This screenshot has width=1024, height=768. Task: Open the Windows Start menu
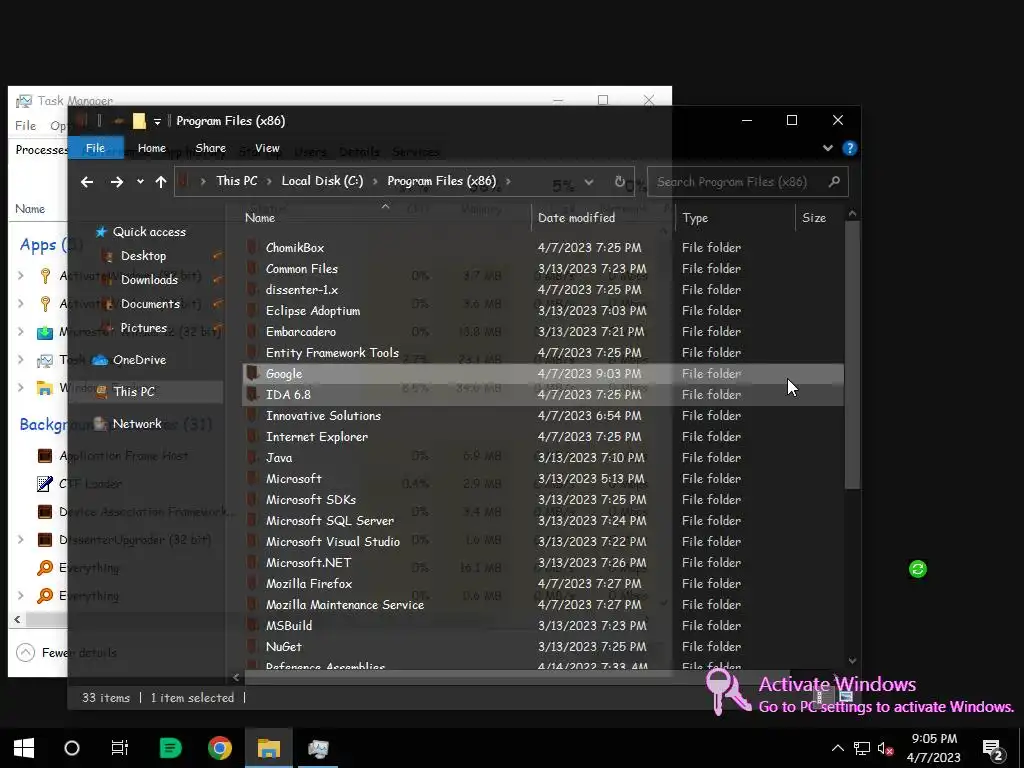[x=24, y=748]
